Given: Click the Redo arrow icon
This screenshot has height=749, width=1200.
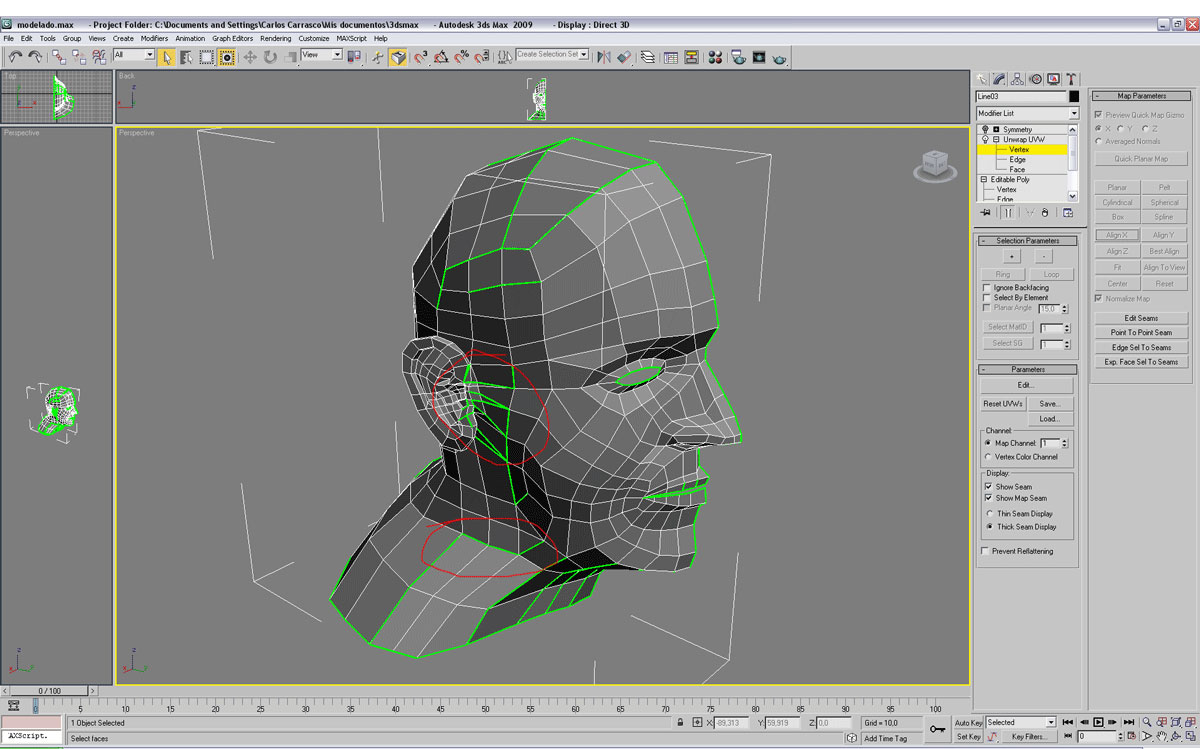Looking at the screenshot, I should tap(35, 57).
